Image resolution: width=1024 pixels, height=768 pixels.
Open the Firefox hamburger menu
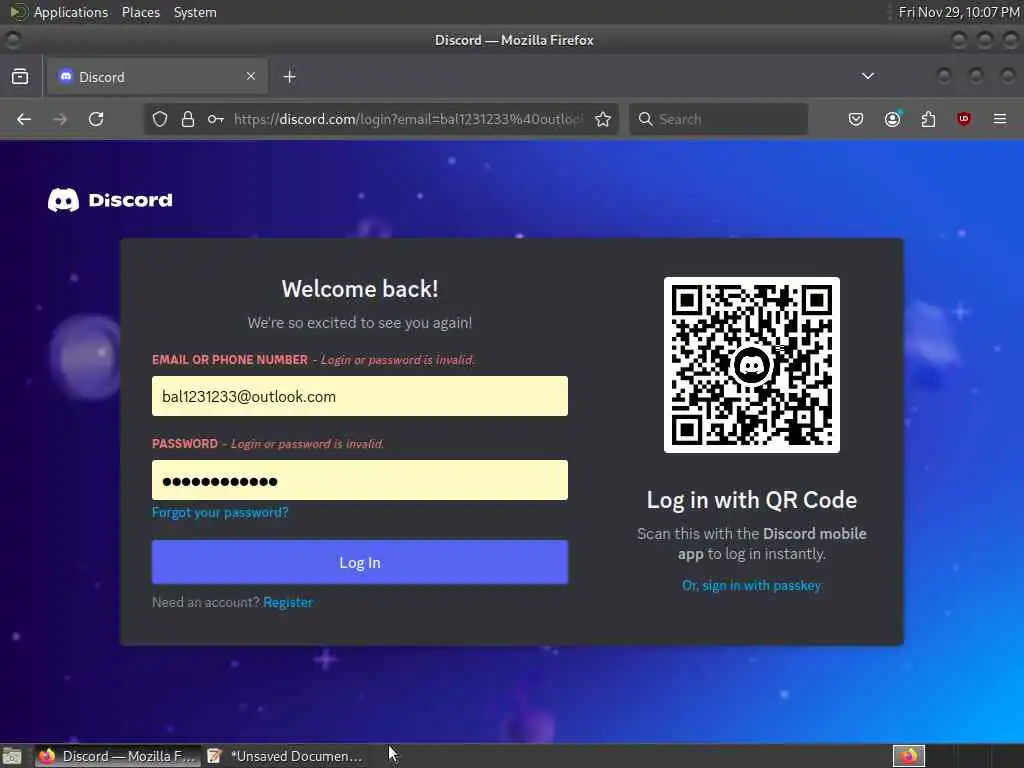coord(1000,119)
